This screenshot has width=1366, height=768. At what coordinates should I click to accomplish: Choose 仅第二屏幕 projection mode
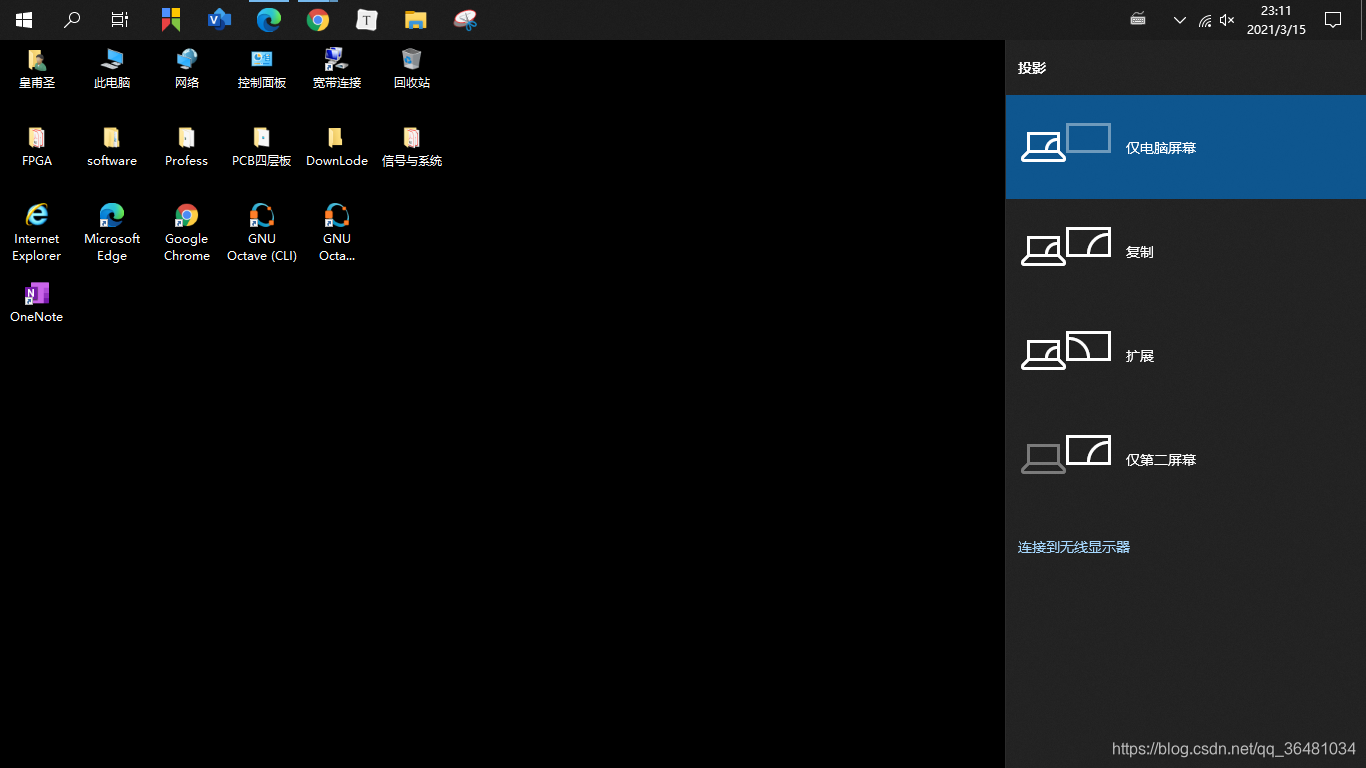1185,459
